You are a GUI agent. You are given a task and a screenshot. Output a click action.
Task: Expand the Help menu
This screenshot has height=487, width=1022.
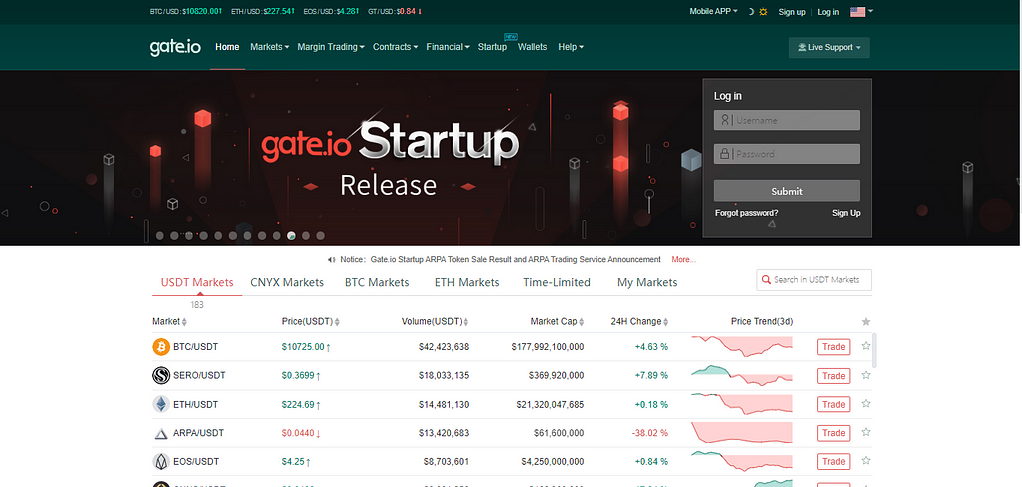[x=571, y=47]
